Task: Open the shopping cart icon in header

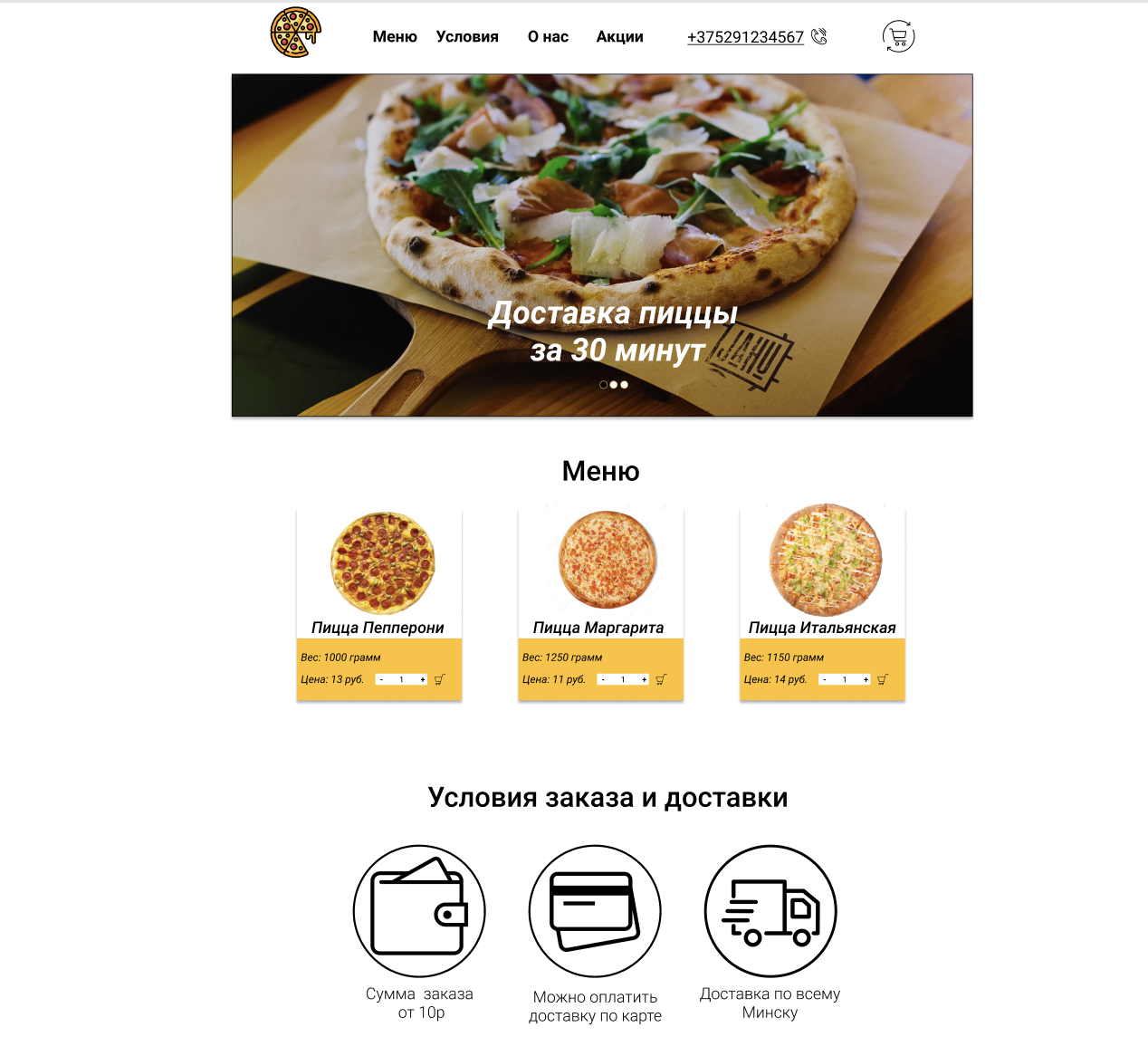Action: (x=898, y=36)
